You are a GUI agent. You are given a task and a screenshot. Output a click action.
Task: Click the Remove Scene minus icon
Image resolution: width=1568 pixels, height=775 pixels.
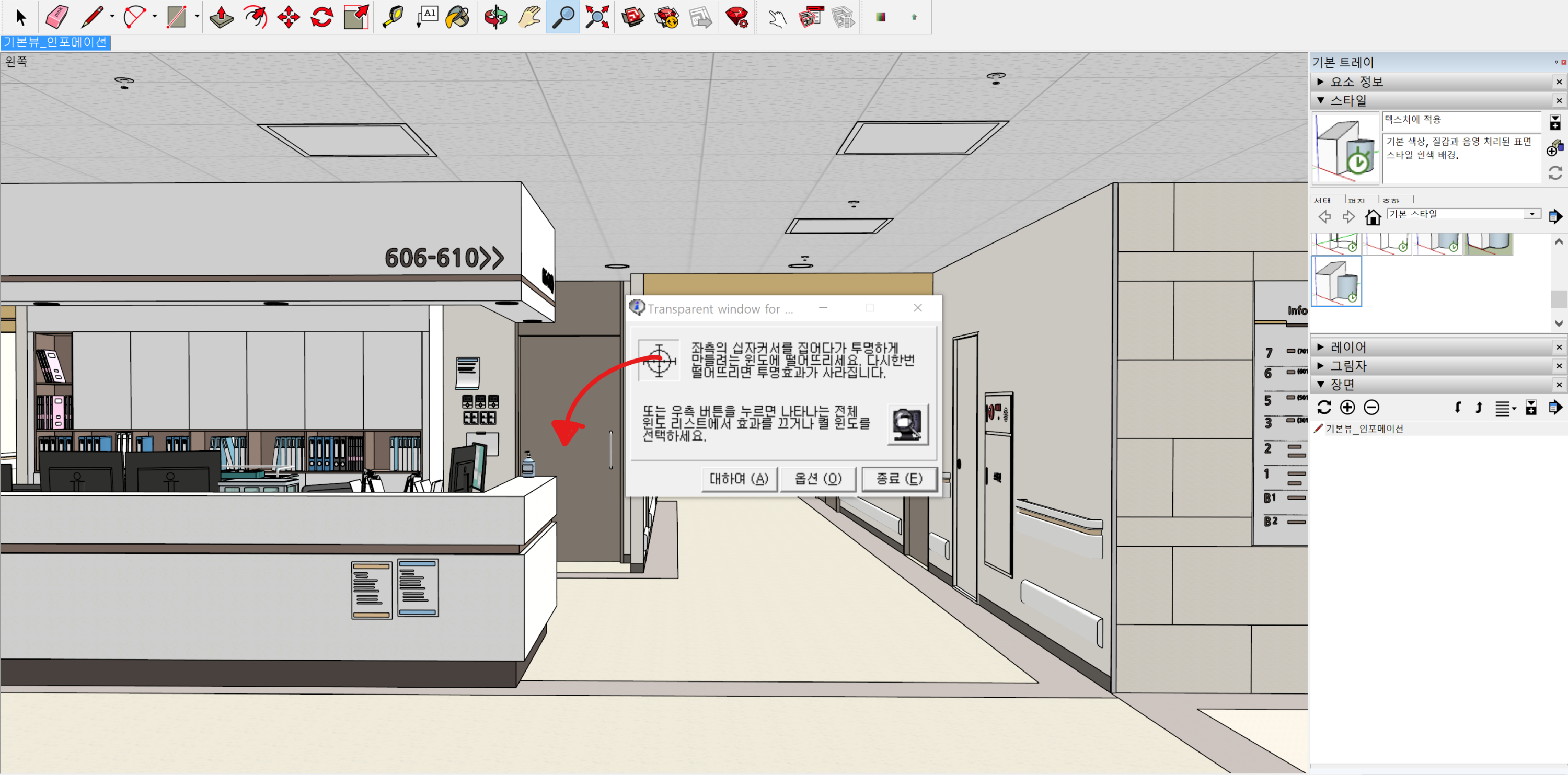1371,407
